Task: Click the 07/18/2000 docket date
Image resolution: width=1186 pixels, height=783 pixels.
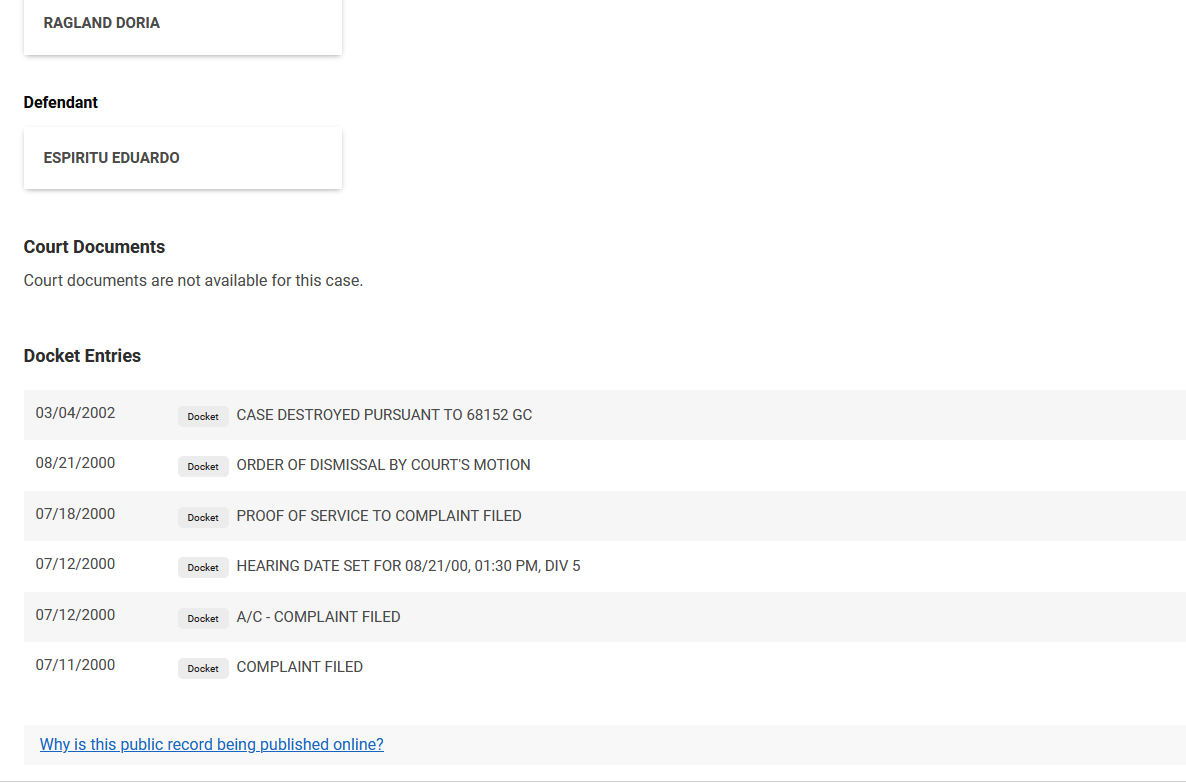Action: pos(75,514)
